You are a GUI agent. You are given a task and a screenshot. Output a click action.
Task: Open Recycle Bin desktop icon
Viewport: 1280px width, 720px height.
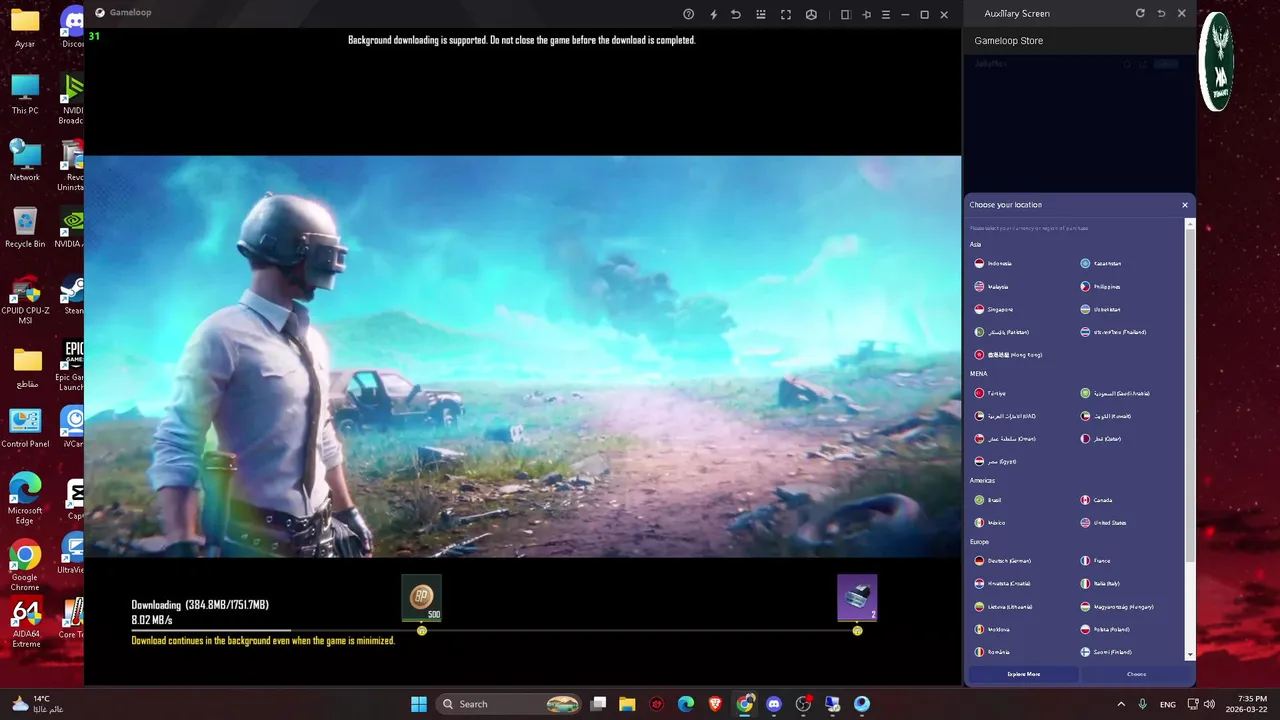[x=25, y=228]
